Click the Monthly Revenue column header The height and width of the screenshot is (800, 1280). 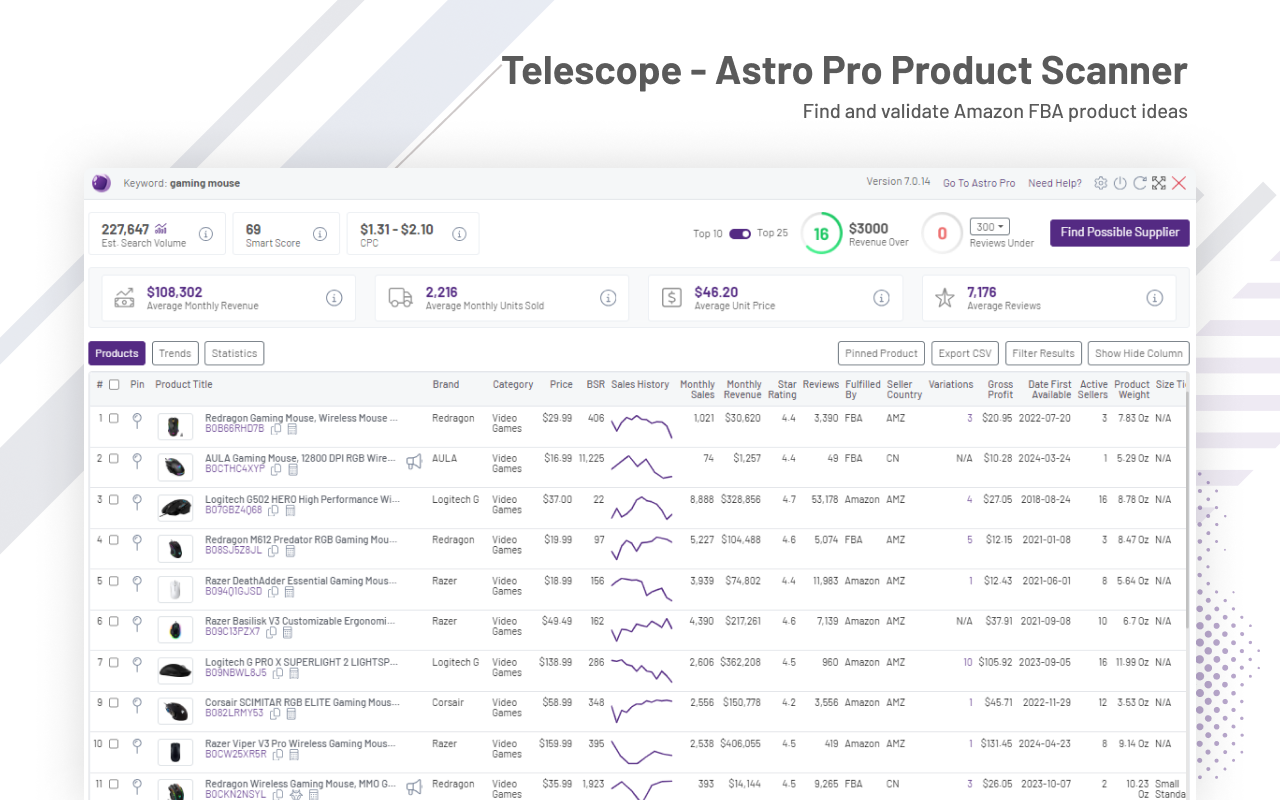click(743, 389)
